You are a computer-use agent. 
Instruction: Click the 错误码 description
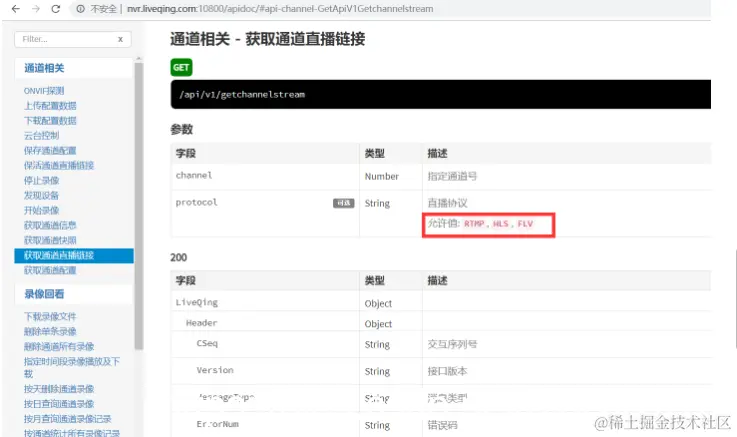(442, 425)
